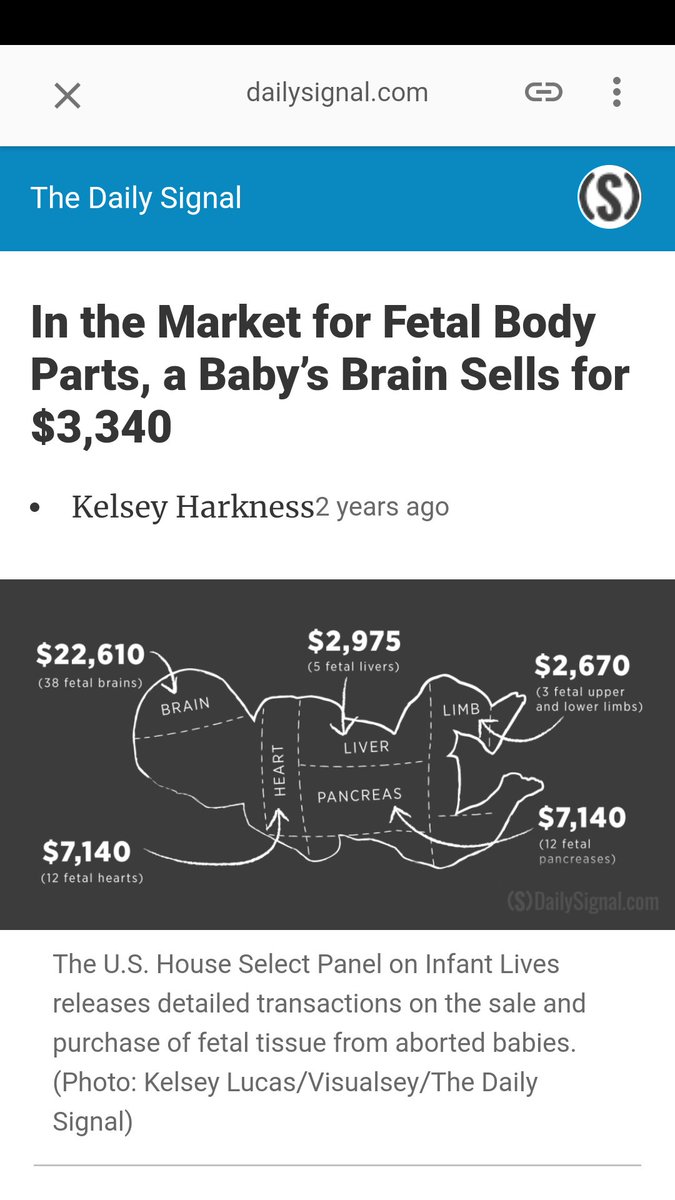Click the HEART section of the diagram
The height and width of the screenshot is (1200, 675).
tap(280, 771)
